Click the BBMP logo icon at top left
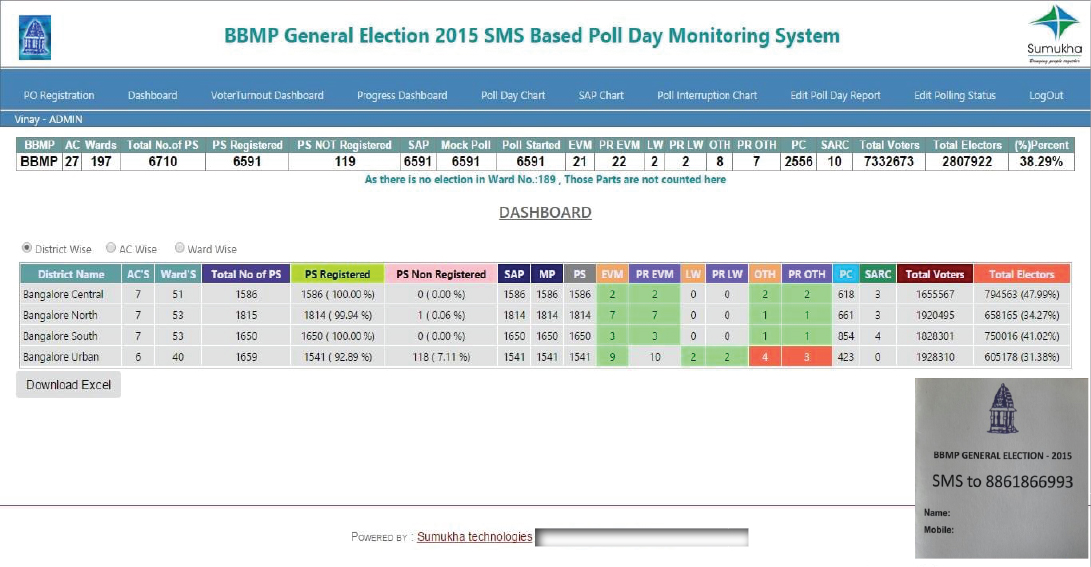The image size is (1091, 567). [35, 37]
